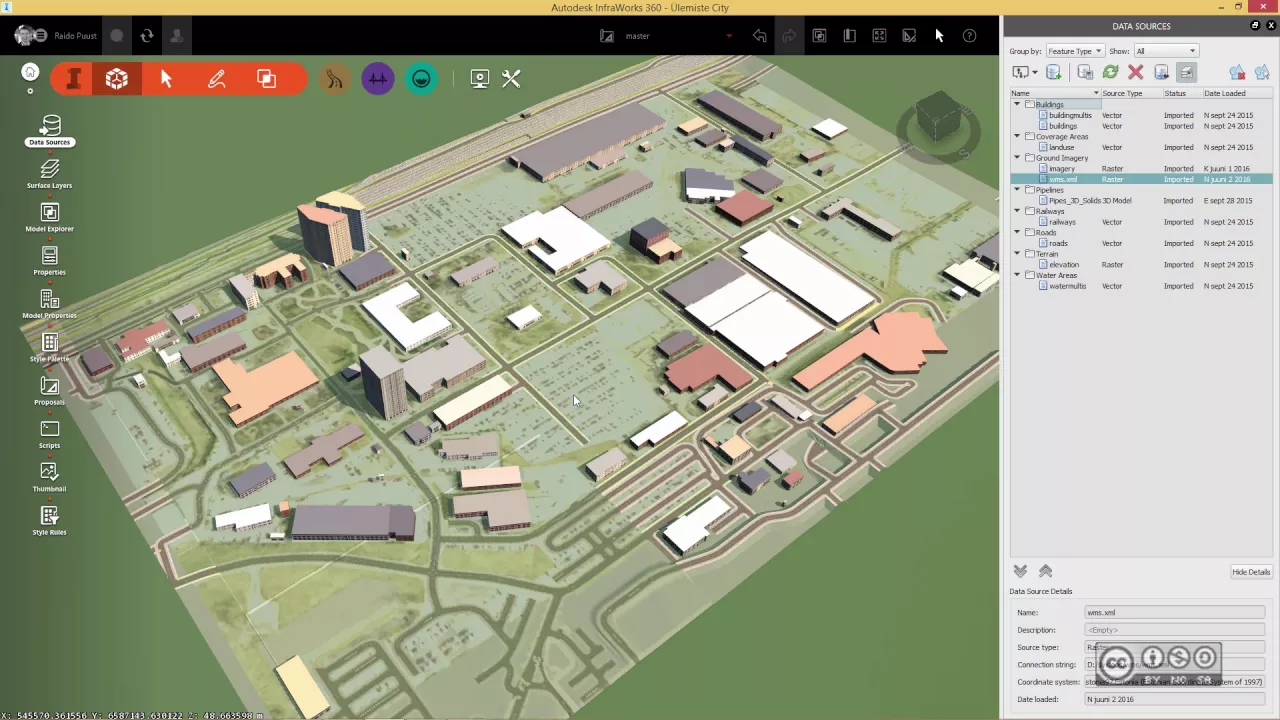This screenshot has height=720, width=1280.
Task: Sort by the Name column header
Action: click(x=1055, y=93)
